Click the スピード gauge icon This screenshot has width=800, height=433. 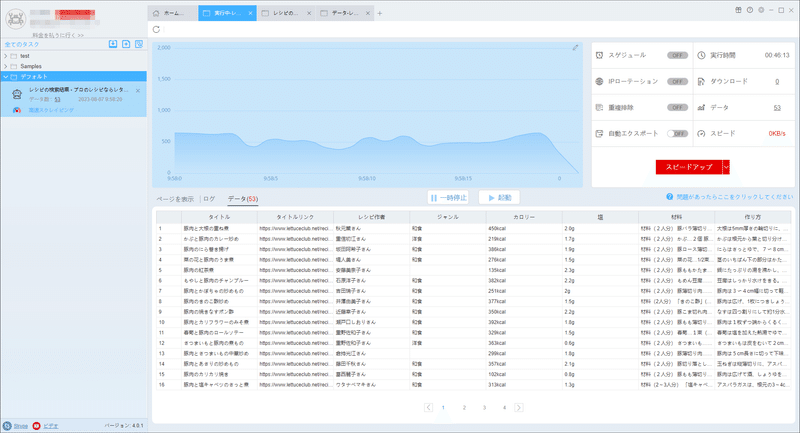click(702, 134)
